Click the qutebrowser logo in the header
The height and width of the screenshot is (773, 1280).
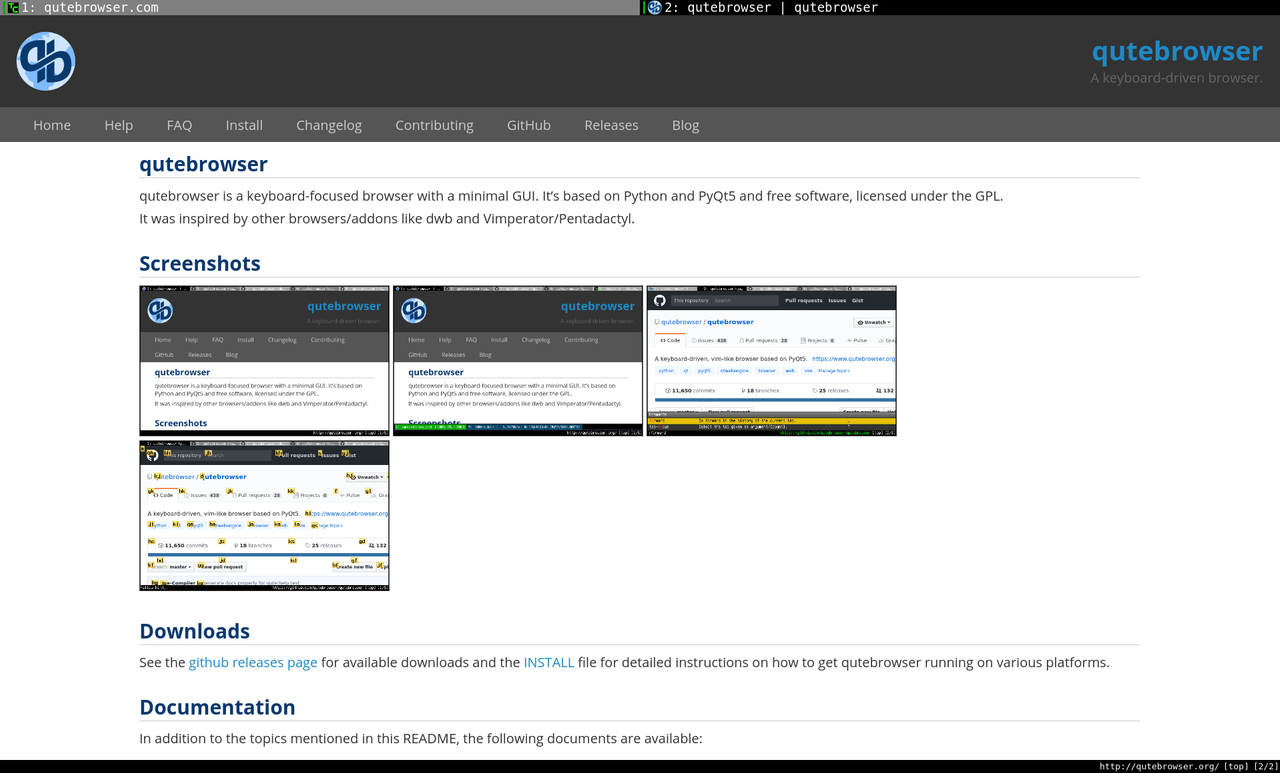[x=46, y=61]
